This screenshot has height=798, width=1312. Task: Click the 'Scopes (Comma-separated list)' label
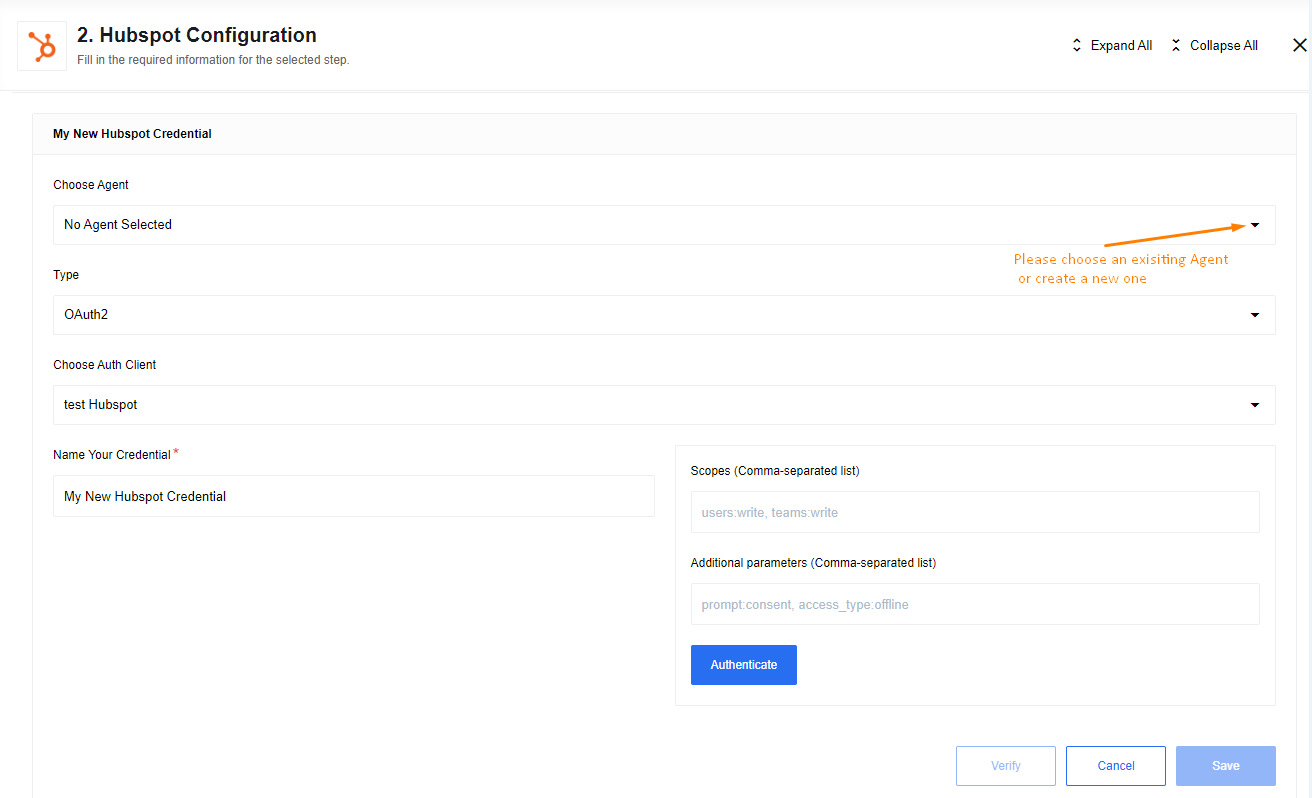[775, 471]
